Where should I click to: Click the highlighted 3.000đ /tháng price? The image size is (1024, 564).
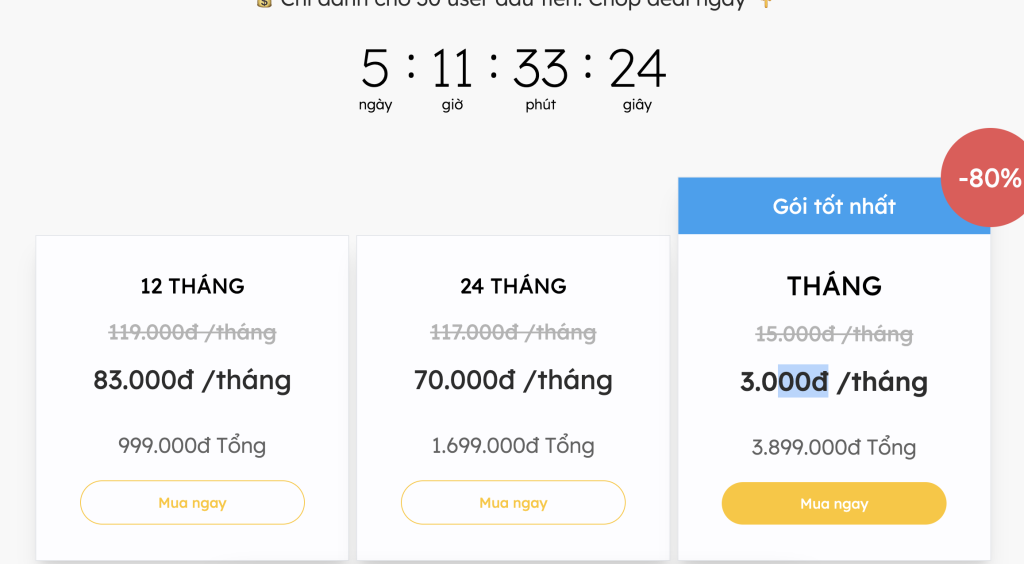(834, 382)
